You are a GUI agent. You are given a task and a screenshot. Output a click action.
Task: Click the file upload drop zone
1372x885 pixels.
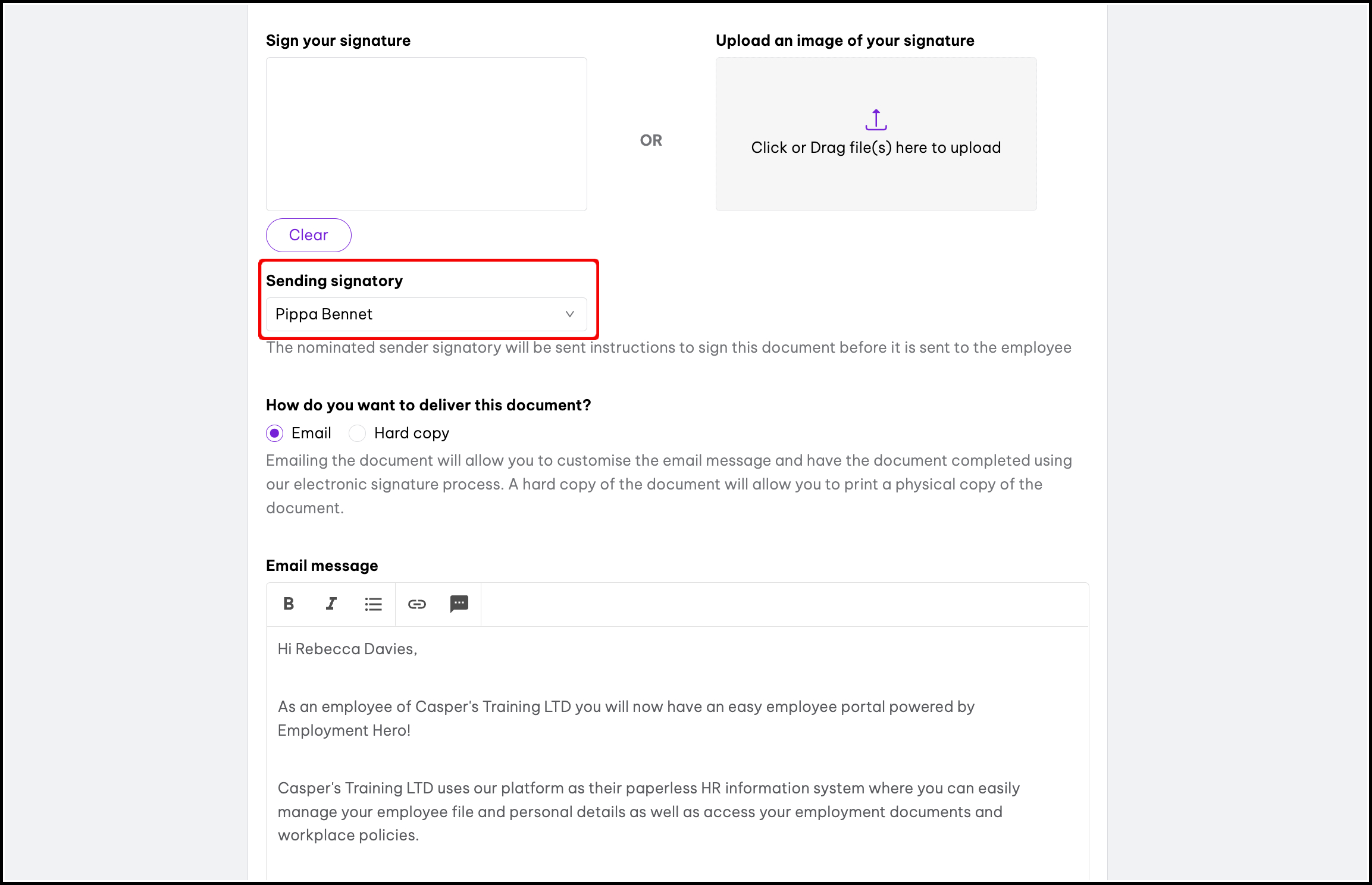(x=876, y=134)
